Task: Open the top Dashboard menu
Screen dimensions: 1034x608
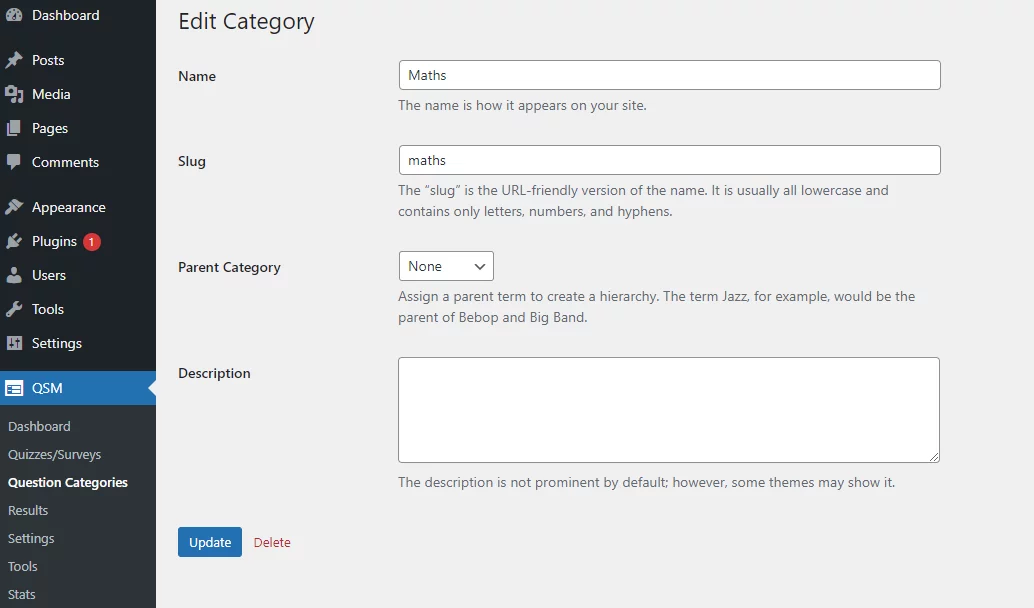Action: pyautogui.click(x=78, y=15)
